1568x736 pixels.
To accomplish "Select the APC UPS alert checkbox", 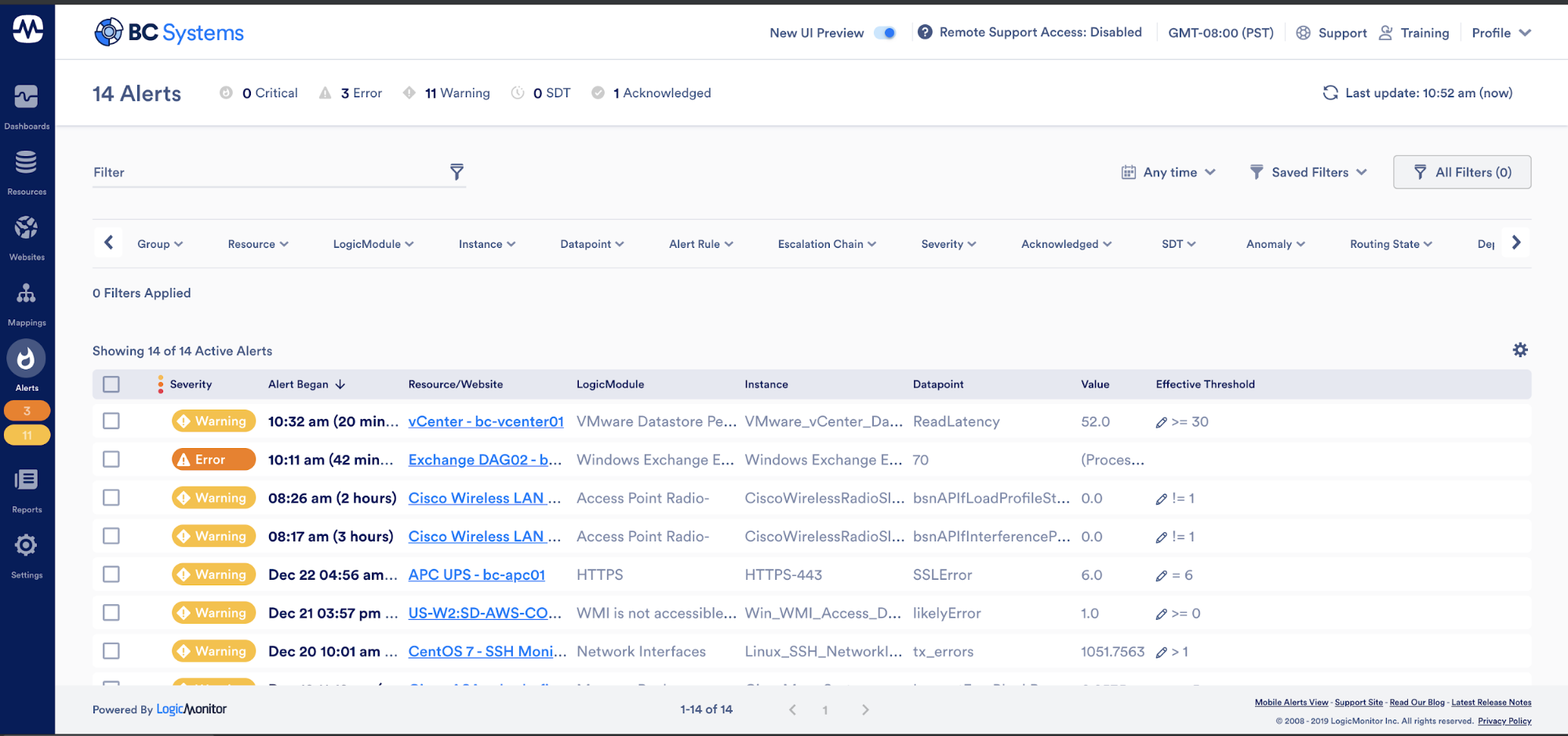I will pos(111,574).
